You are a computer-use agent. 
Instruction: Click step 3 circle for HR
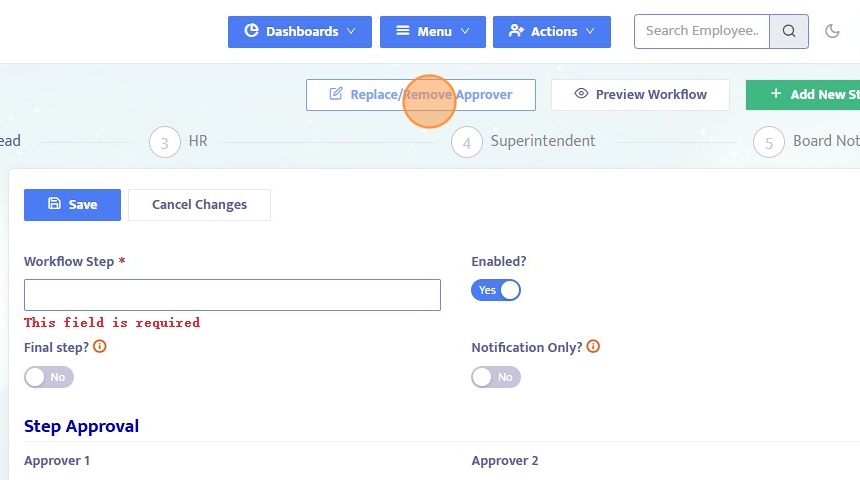pyautogui.click(x=165, y=142)
